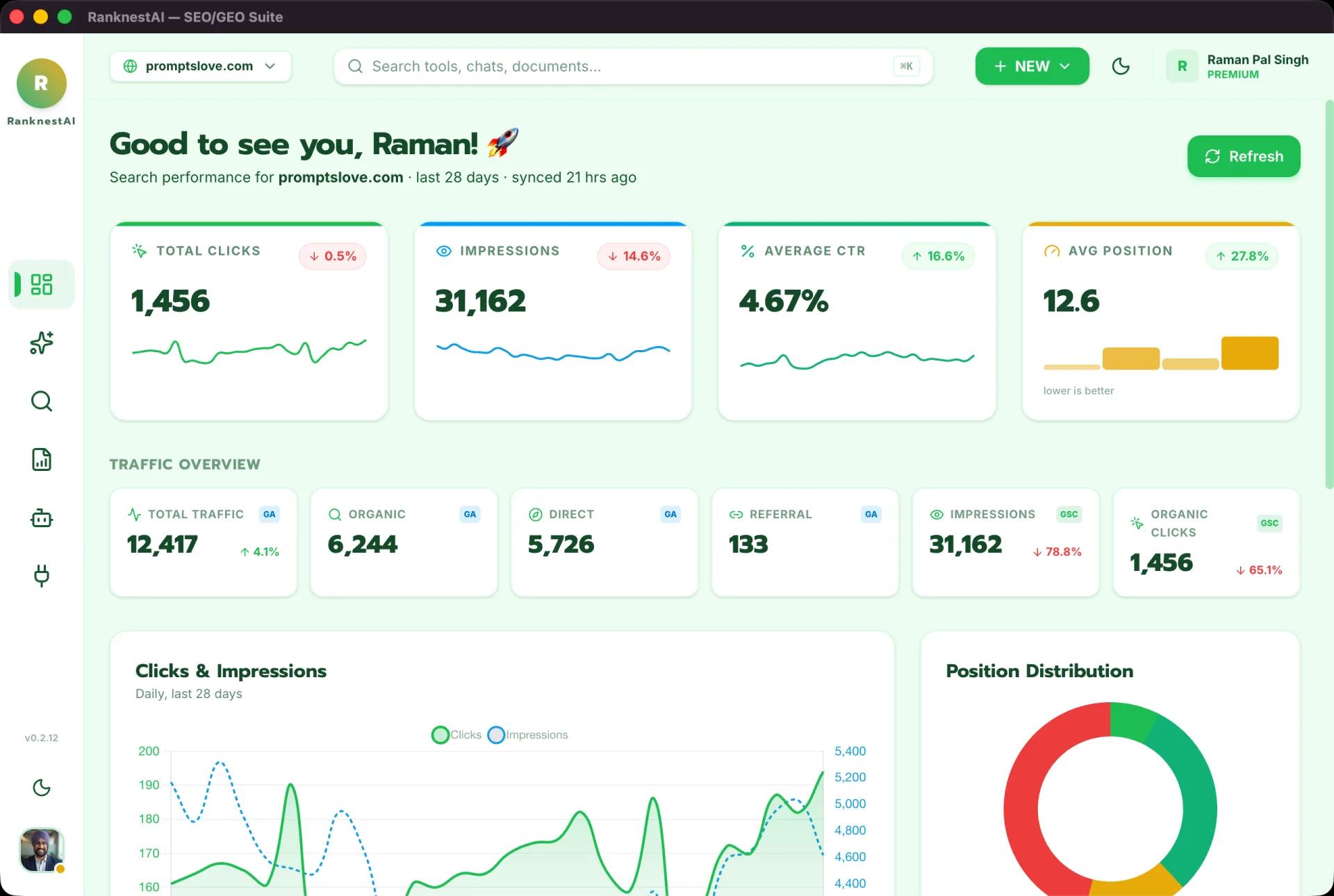Click the vertical scrollbar on right edge
This screenshot has width=1334, height=896.
1329,294
